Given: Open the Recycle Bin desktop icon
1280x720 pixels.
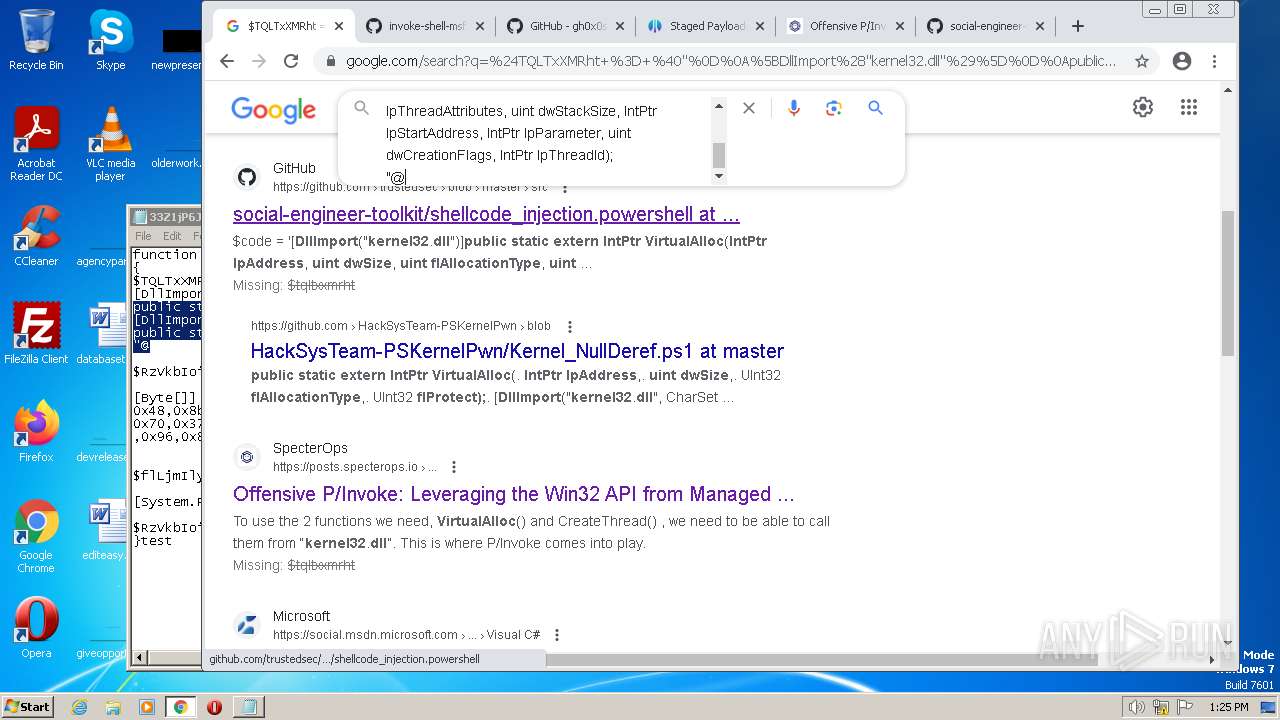Looking at the screenshot, I should tap(36, 40).
